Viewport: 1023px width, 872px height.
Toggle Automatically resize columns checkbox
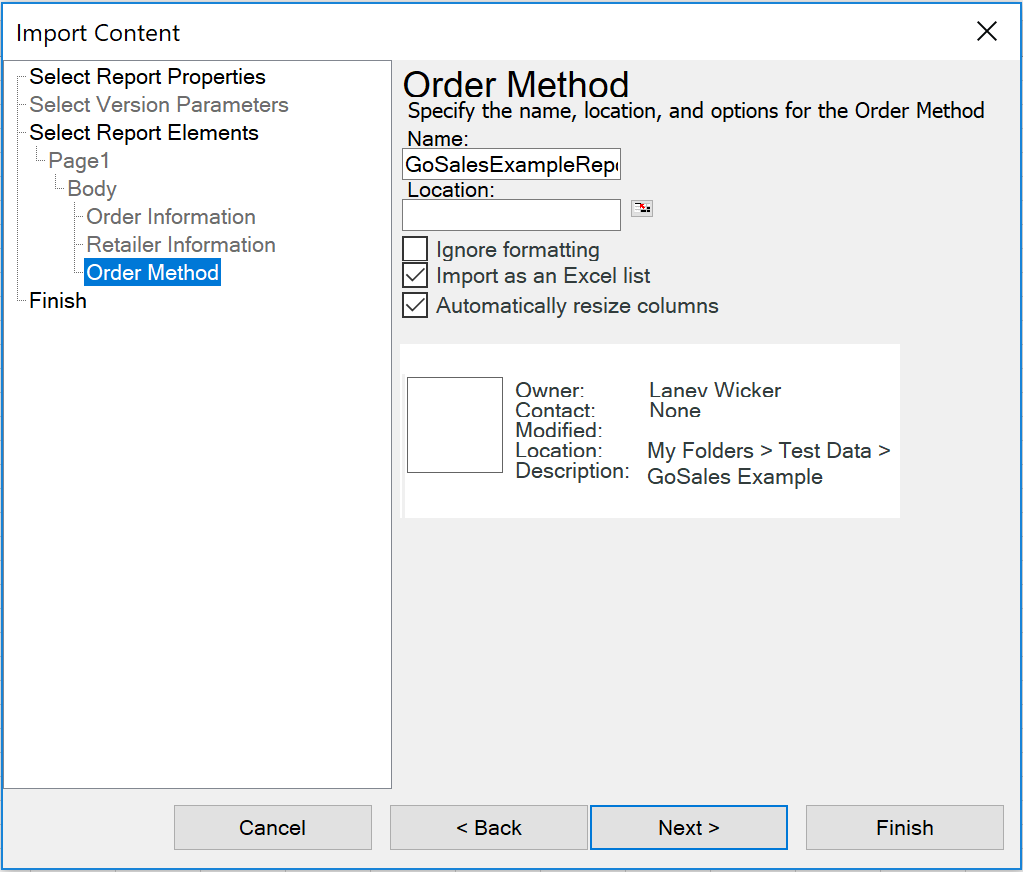tap(415, 305)
